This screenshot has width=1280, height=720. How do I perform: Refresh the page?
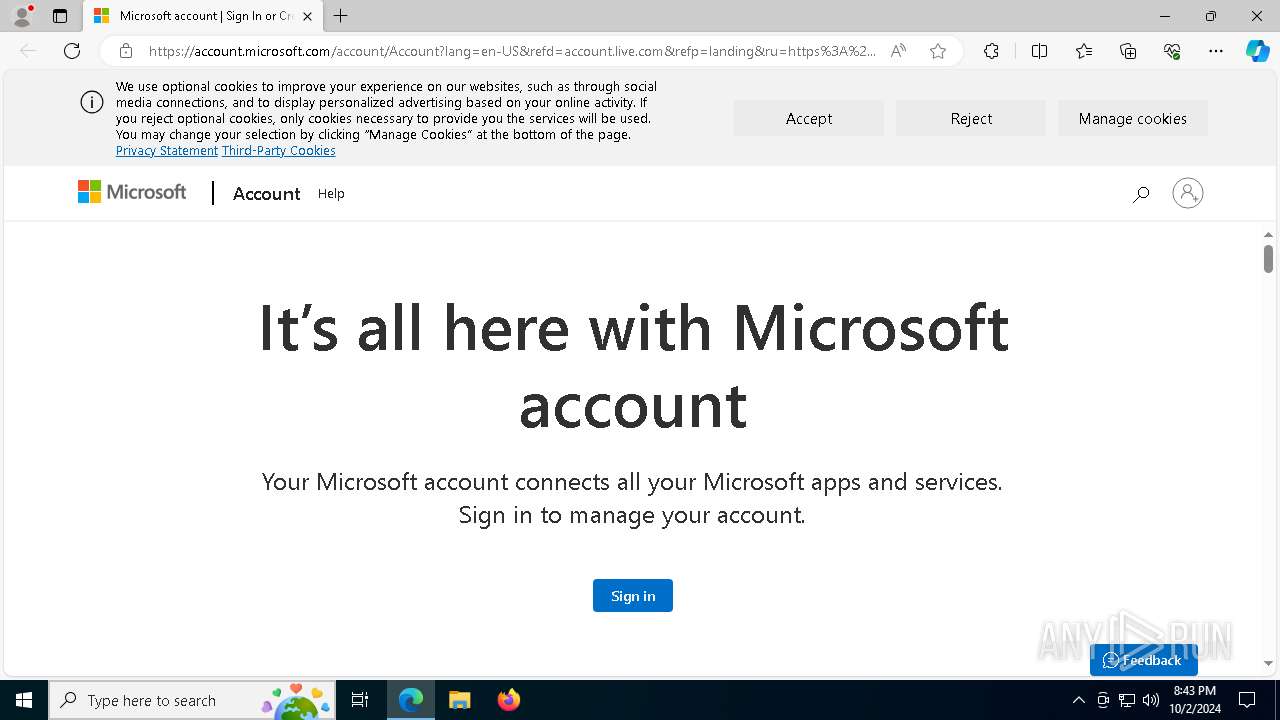72,51
